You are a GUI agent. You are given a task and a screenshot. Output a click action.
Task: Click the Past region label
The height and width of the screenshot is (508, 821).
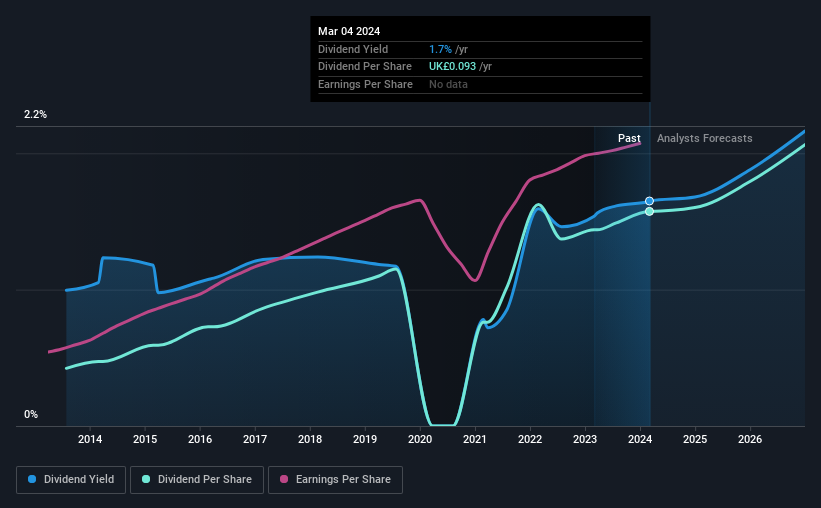coord(629,138)
